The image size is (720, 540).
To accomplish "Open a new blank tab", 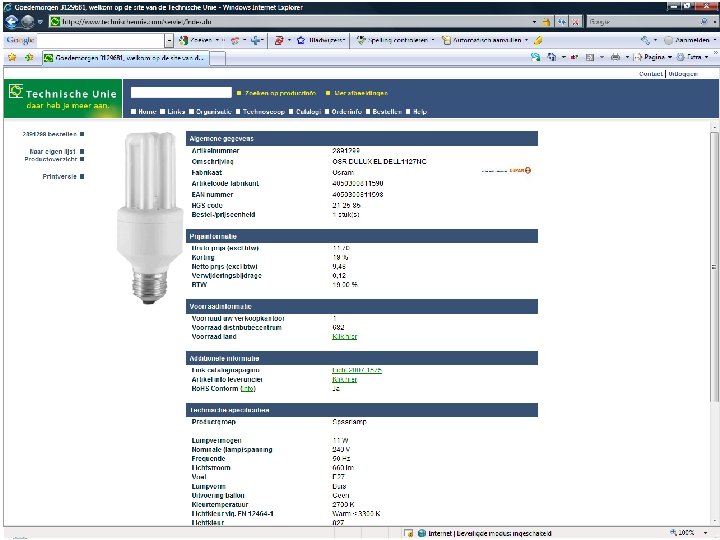I will point(218,58).
